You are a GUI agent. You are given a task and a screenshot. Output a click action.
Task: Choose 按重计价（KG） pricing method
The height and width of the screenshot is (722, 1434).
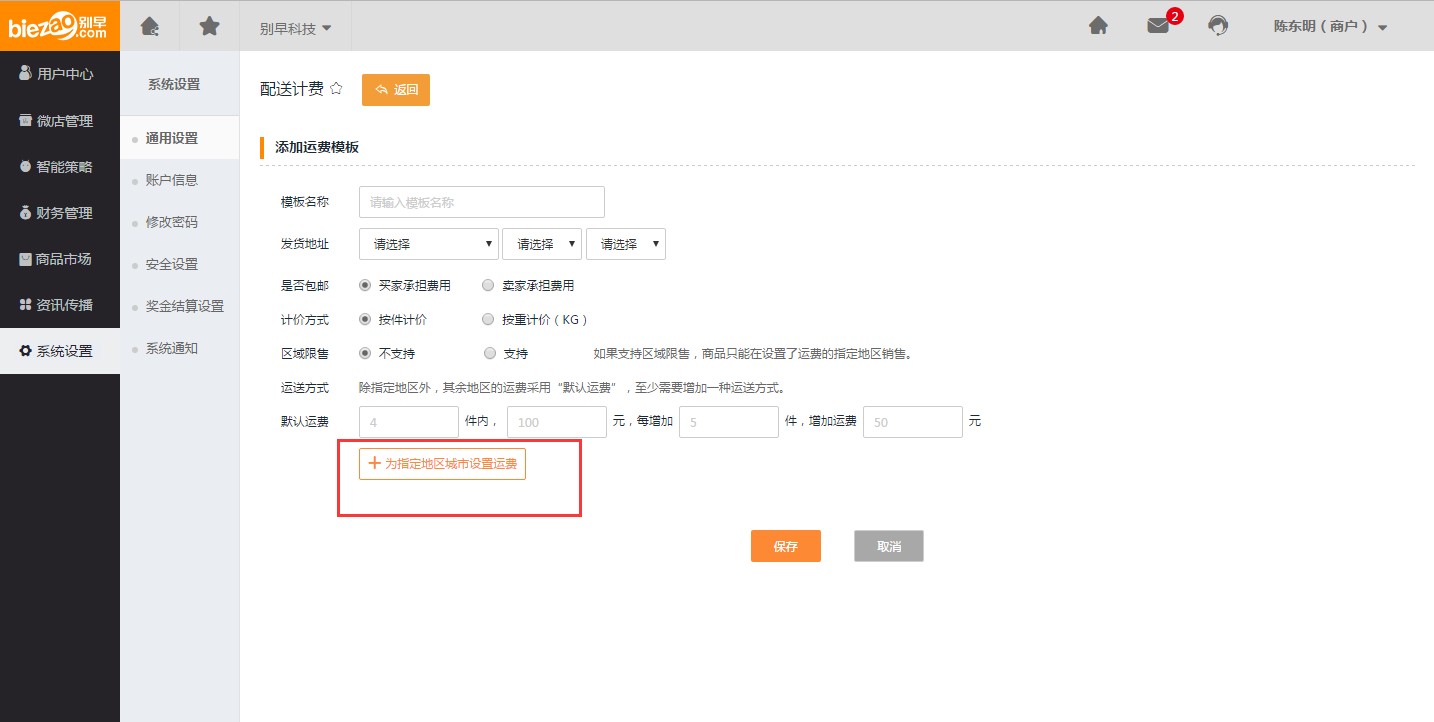488,320
